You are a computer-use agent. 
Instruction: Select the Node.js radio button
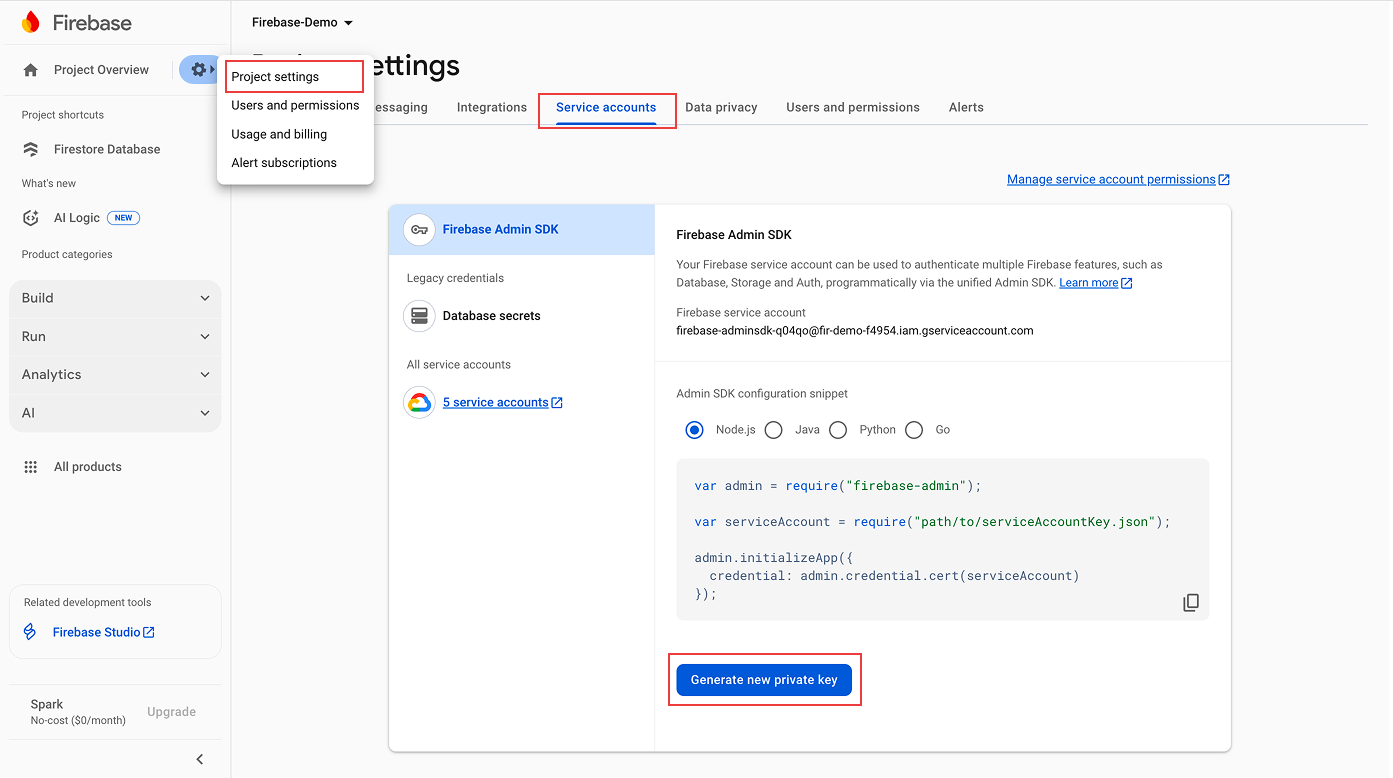tap(695, 430)
